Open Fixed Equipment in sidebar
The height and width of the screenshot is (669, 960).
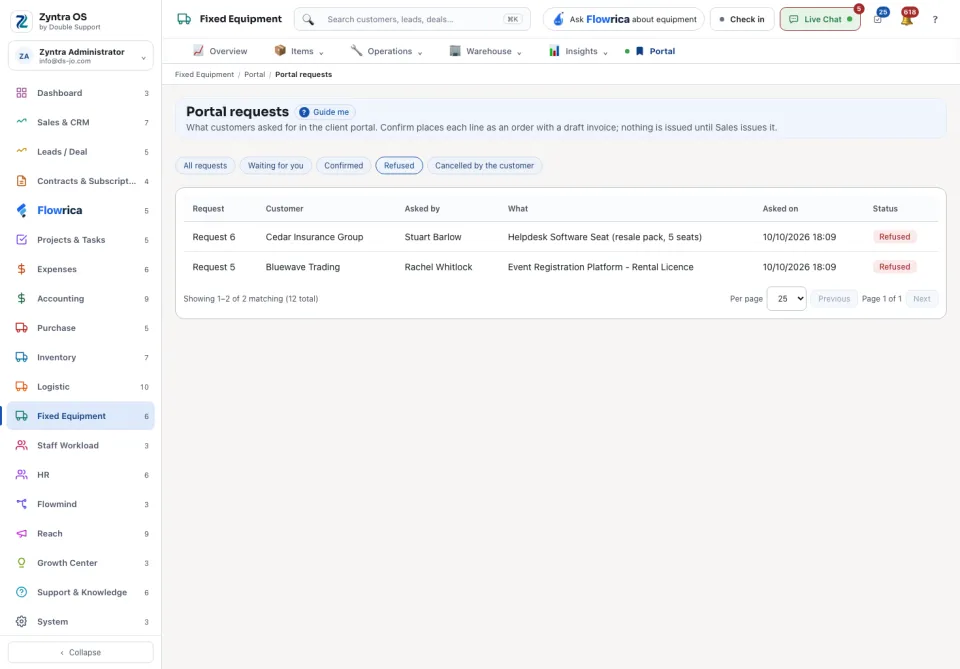tap(81, 416)
